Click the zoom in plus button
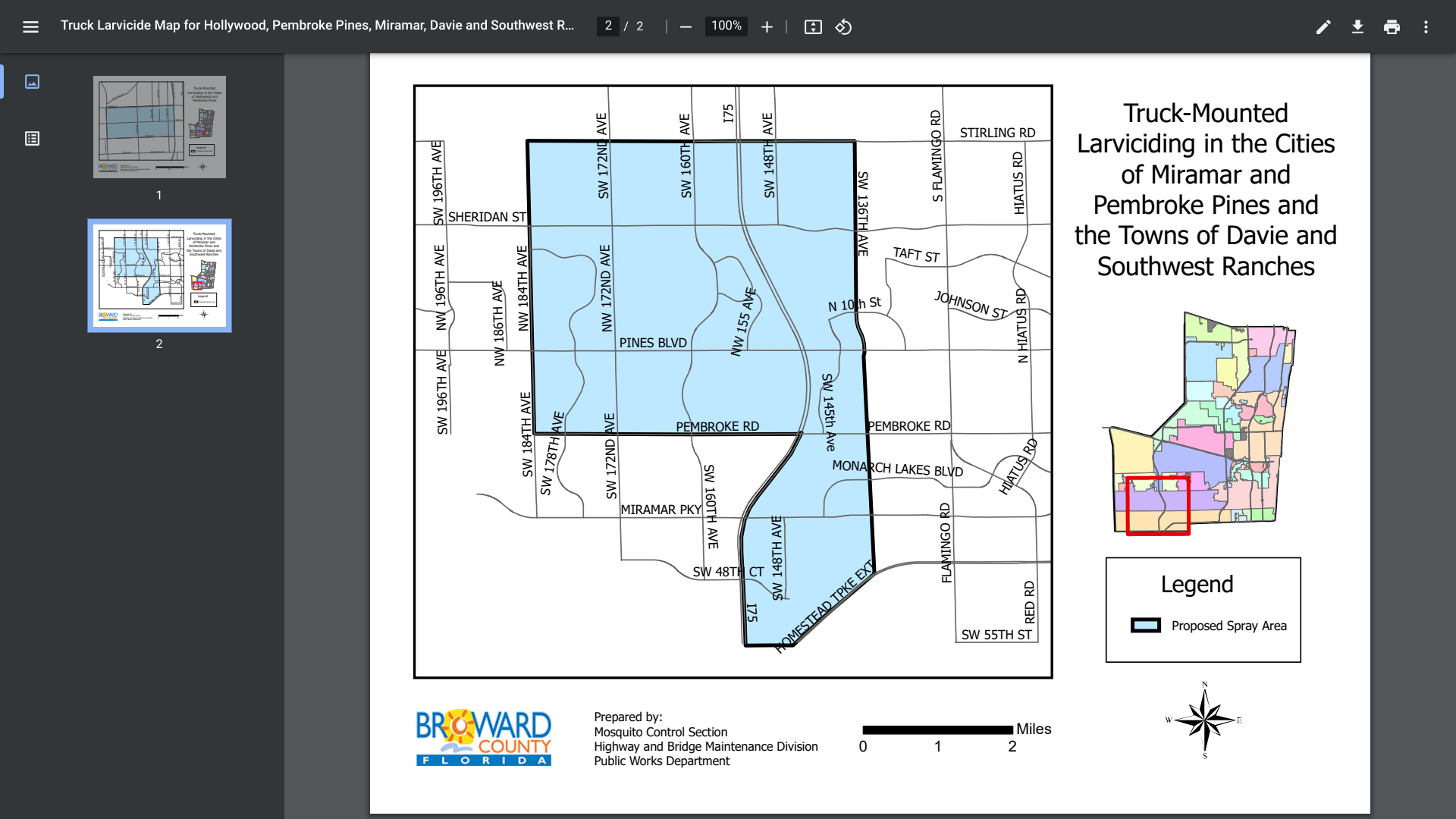 [767, 27]
